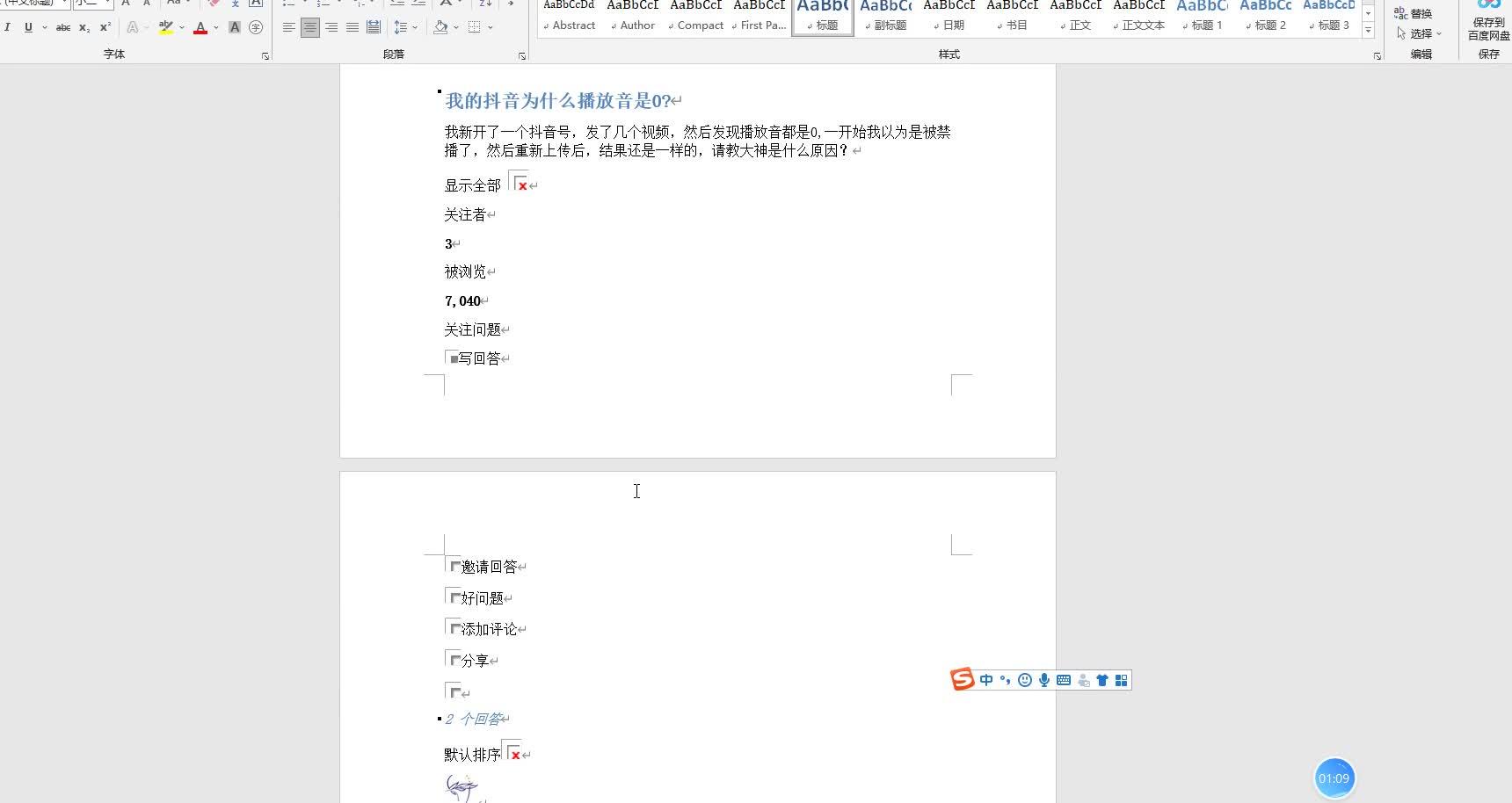Open highlight color dropdown arrow
1512x803 pixels.
(x=182, y=27)
